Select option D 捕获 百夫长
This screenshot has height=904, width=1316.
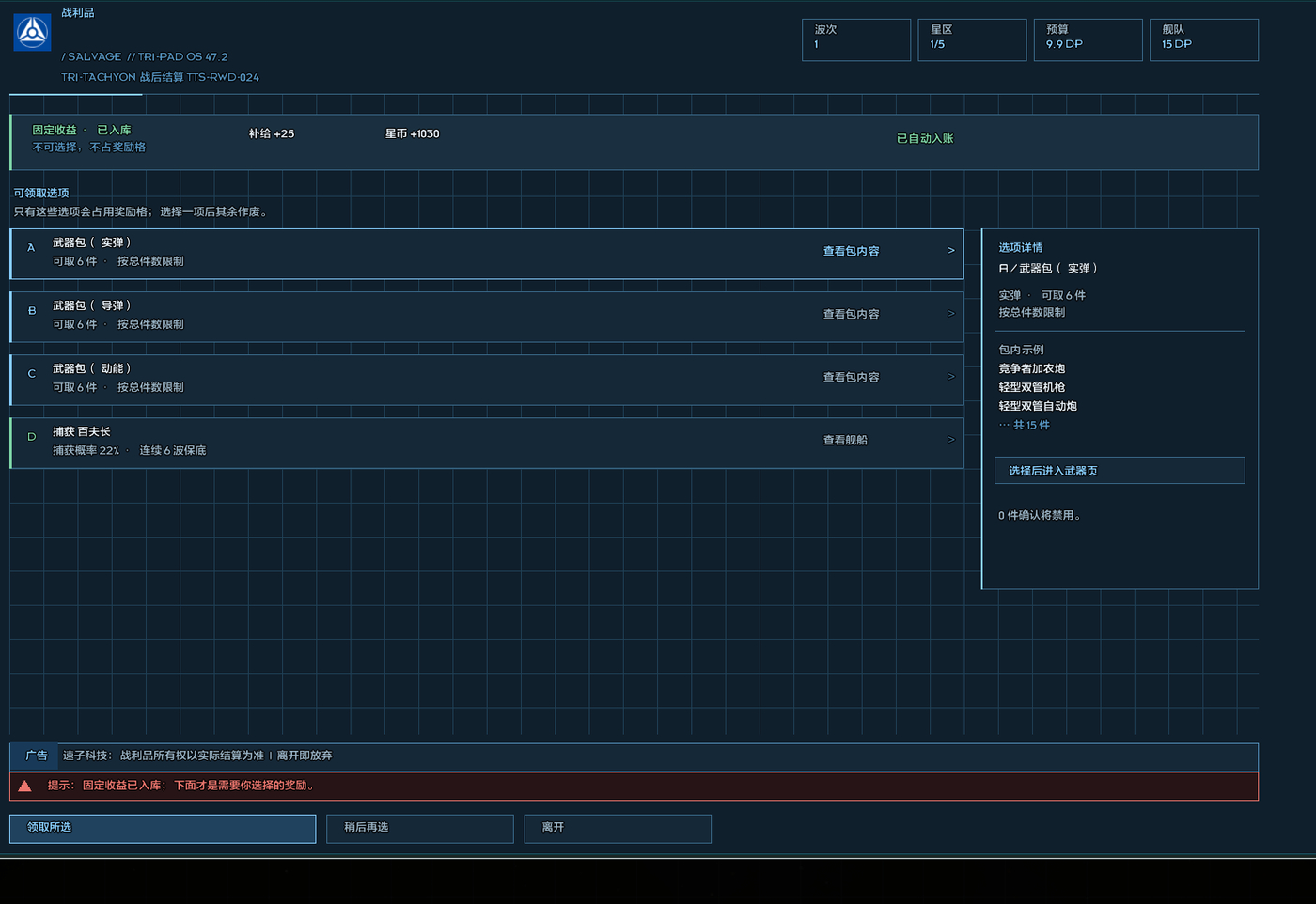(x=487, y=443)
